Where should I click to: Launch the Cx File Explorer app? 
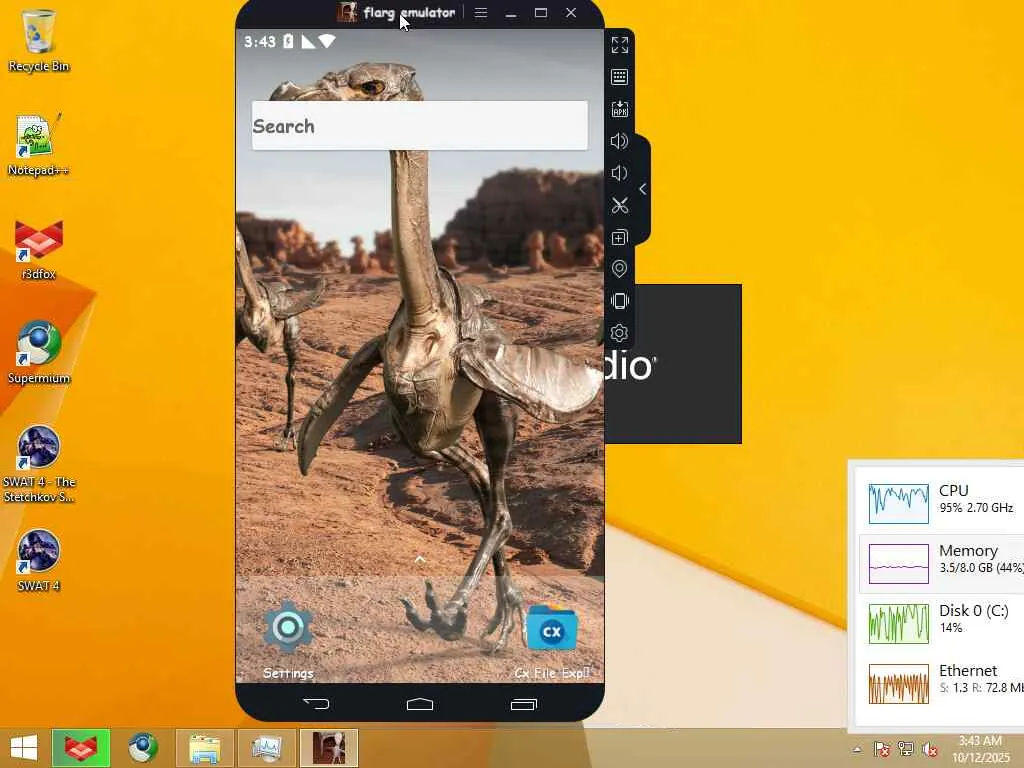pos(552,641)
